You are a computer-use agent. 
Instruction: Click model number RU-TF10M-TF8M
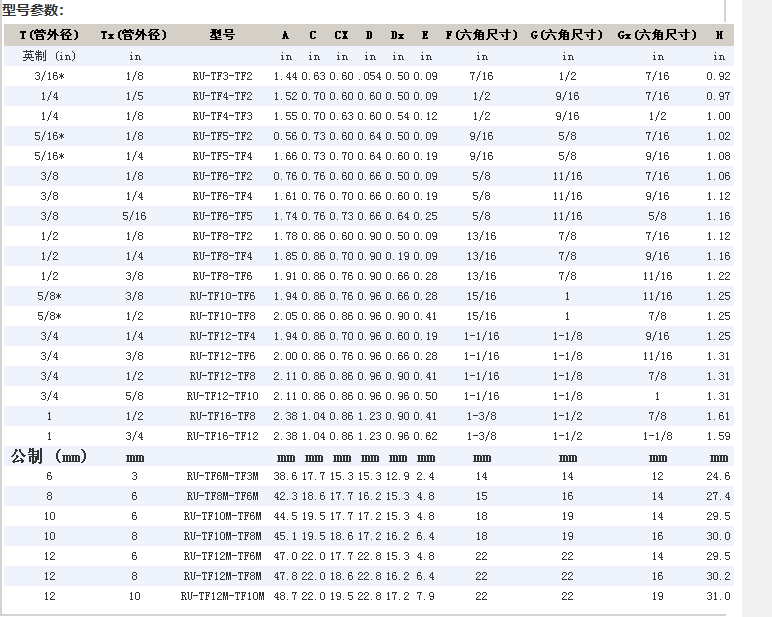coord(222,536)
